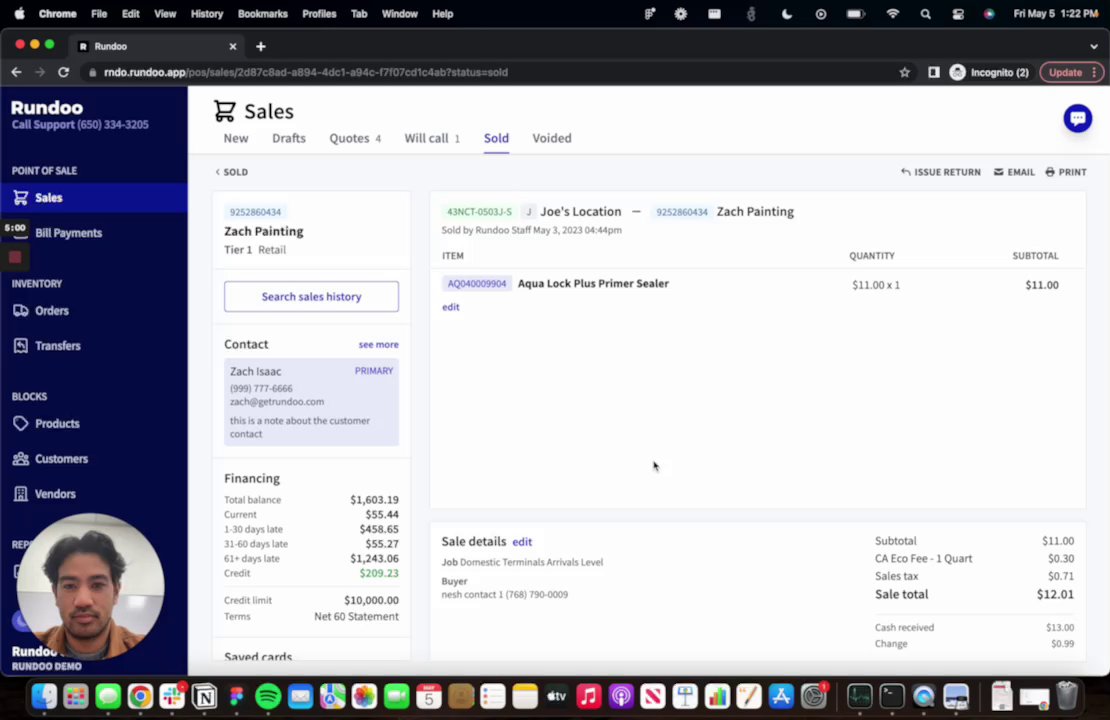The height and width of the screenshot is (720, 1110).
Task: Click Joe's Location label
Action: click(x=580, y=212)
